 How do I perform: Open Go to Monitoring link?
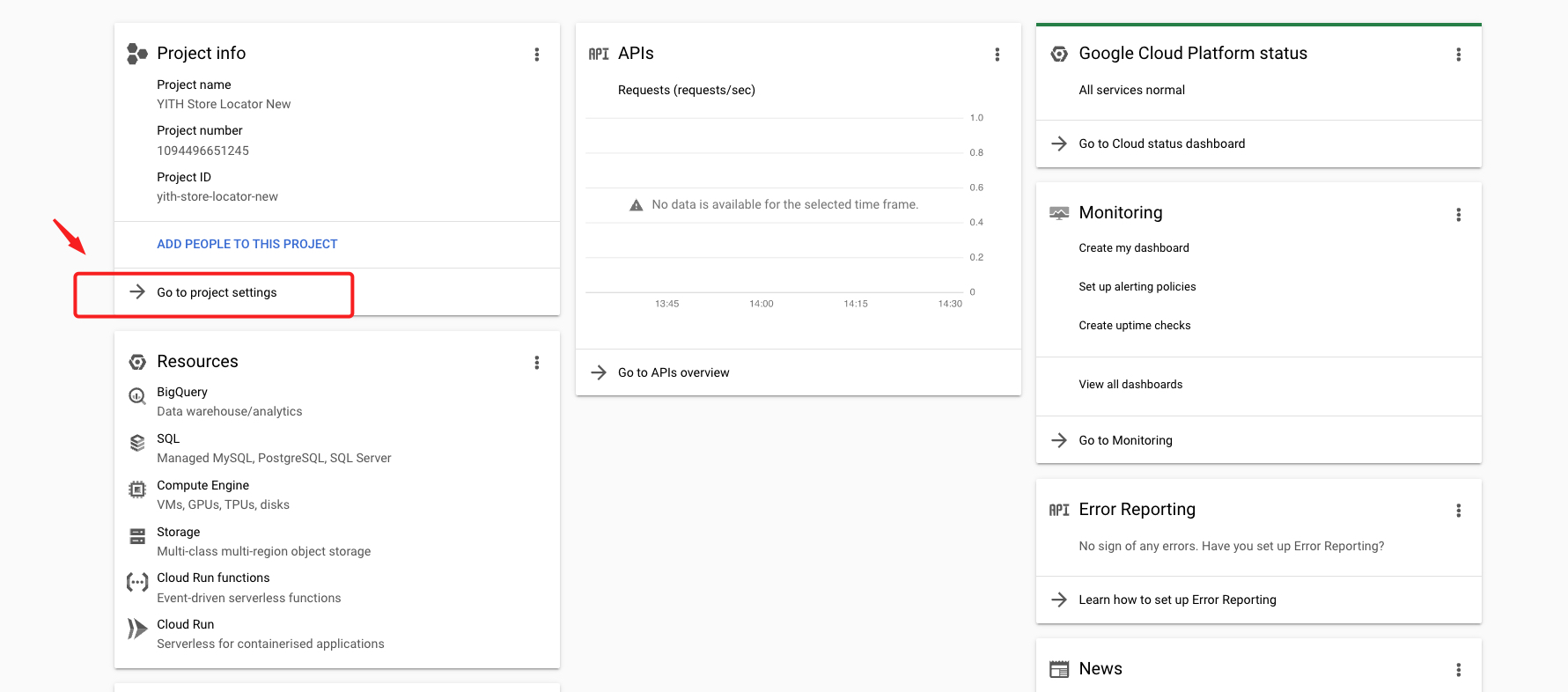(1125, 440)
